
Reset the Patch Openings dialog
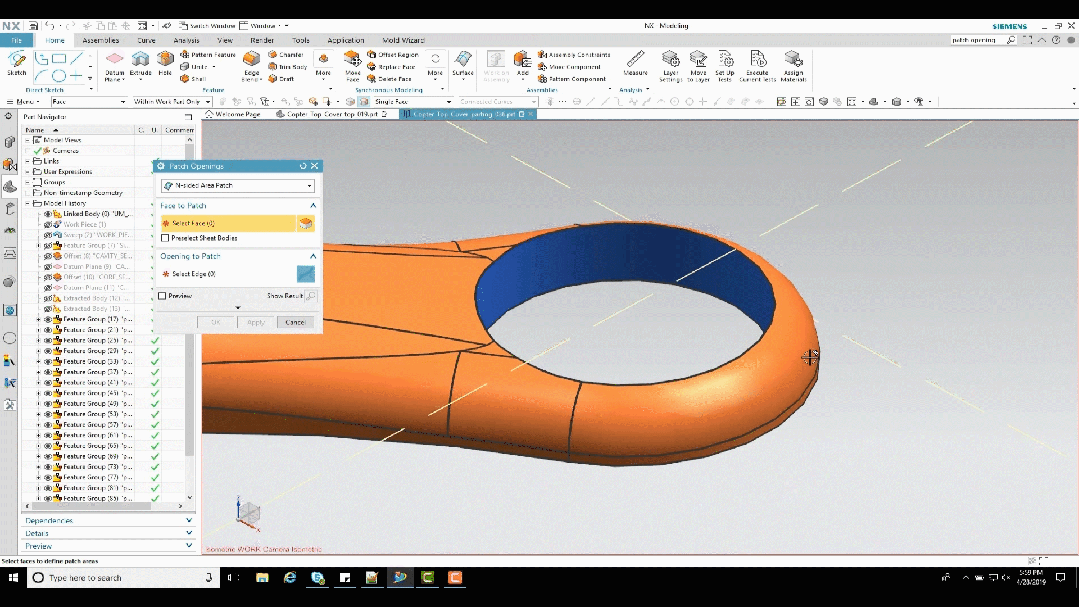click(x=303, y=166)
